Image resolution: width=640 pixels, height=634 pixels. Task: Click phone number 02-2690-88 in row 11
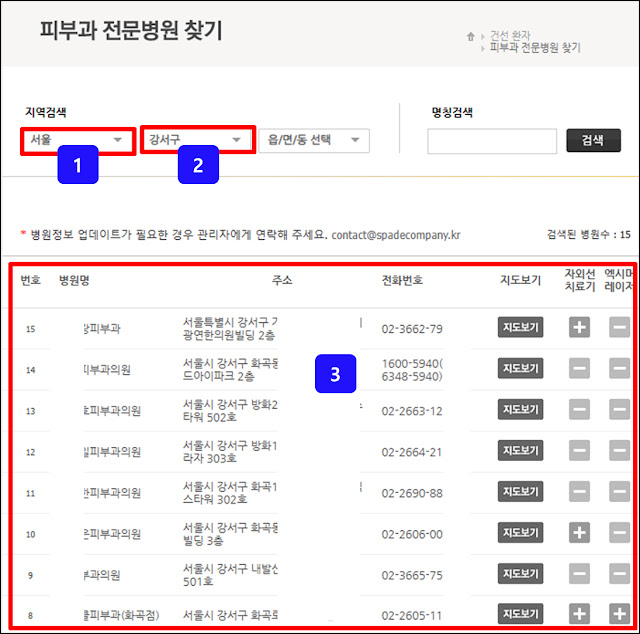point(412,493)
